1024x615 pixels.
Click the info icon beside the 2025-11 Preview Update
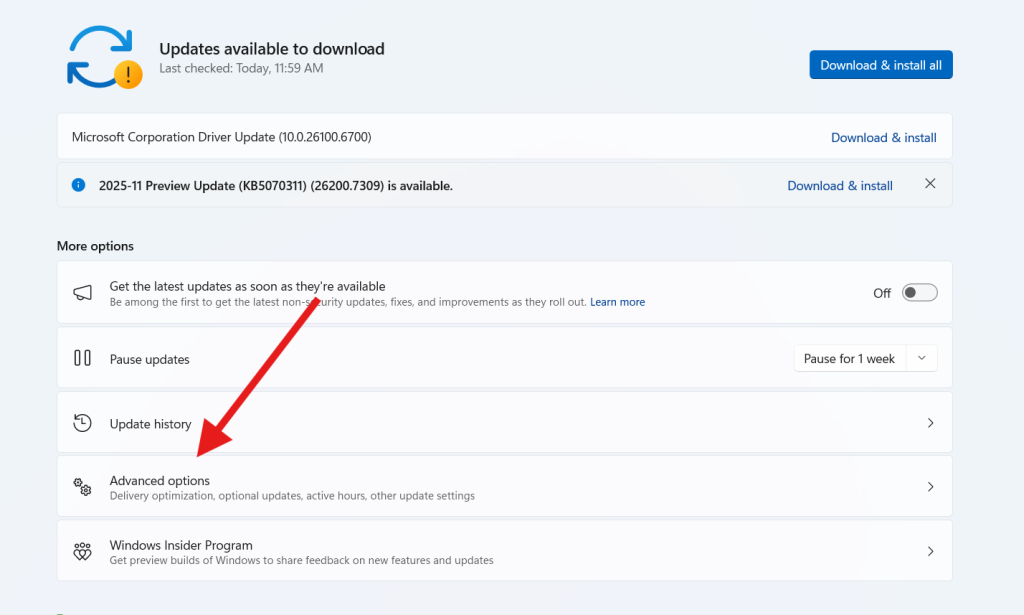pyautogui.click(x=79, y=185)
